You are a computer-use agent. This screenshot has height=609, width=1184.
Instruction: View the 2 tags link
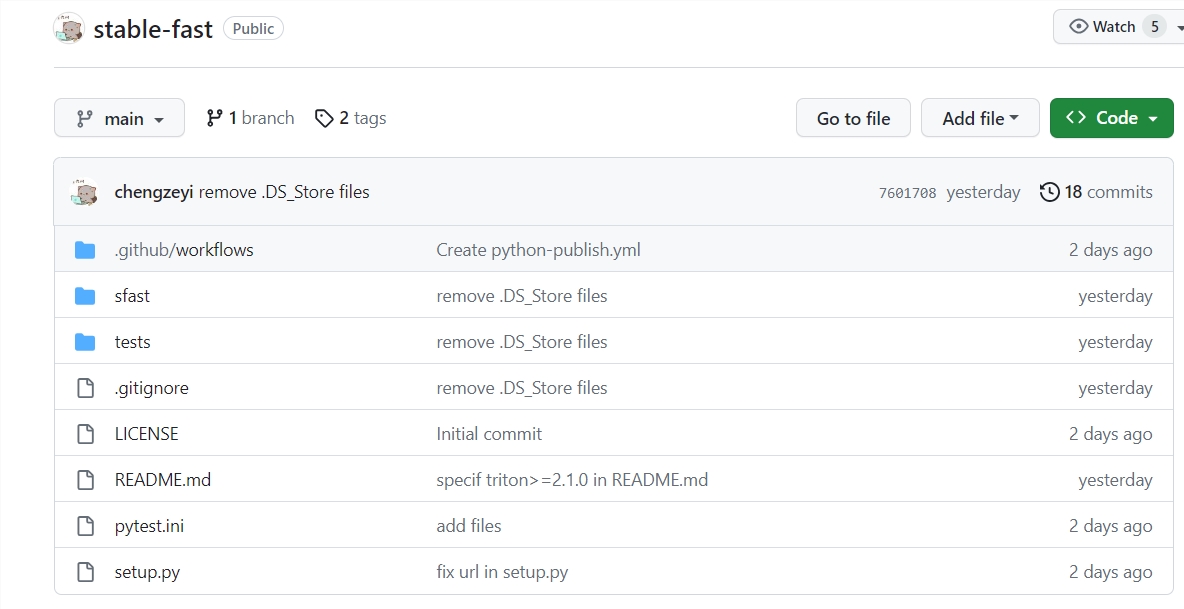pyautogui.click(x=350, y=118)
